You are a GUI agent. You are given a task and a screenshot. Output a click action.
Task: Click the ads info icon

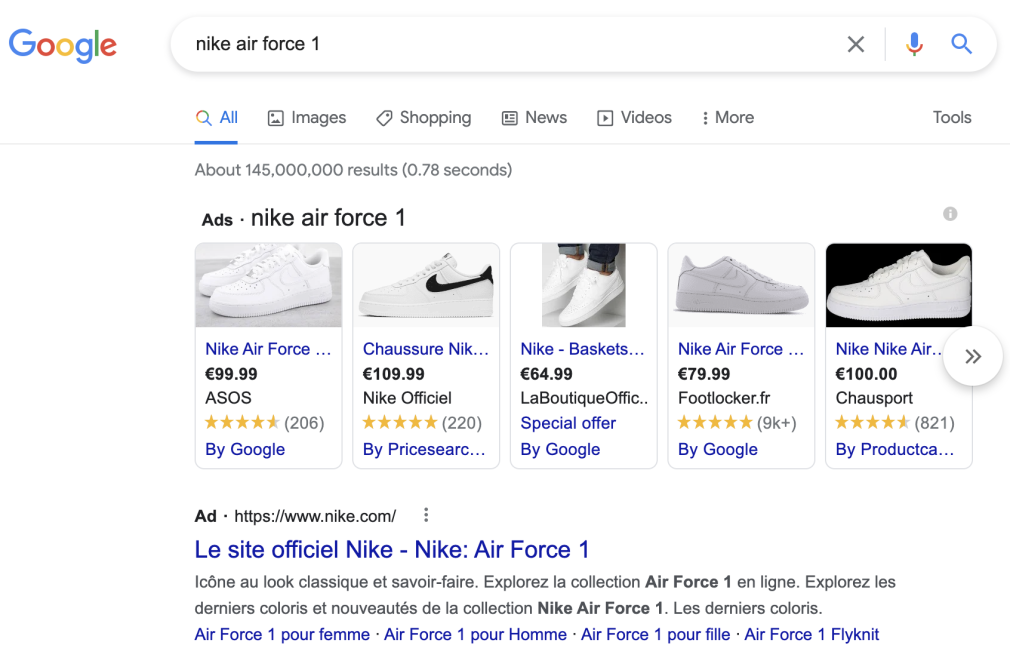coord(950,214)
